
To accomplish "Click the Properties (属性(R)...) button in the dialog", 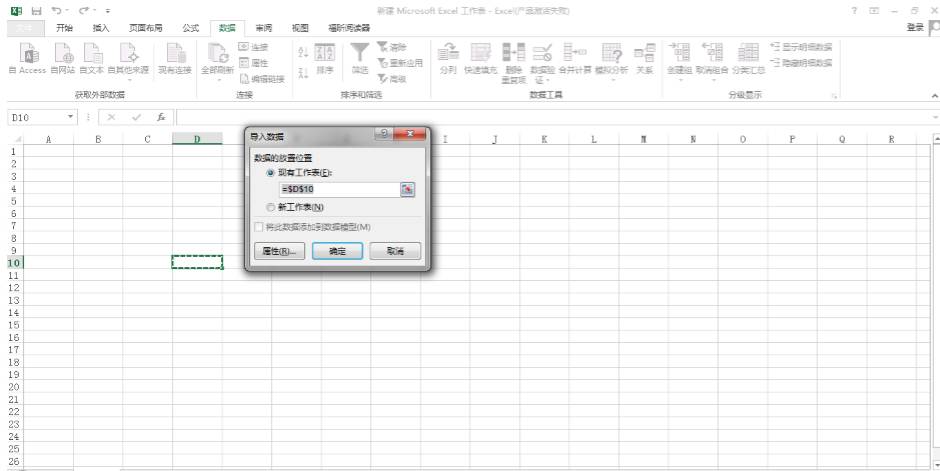I will coord(279,251).
